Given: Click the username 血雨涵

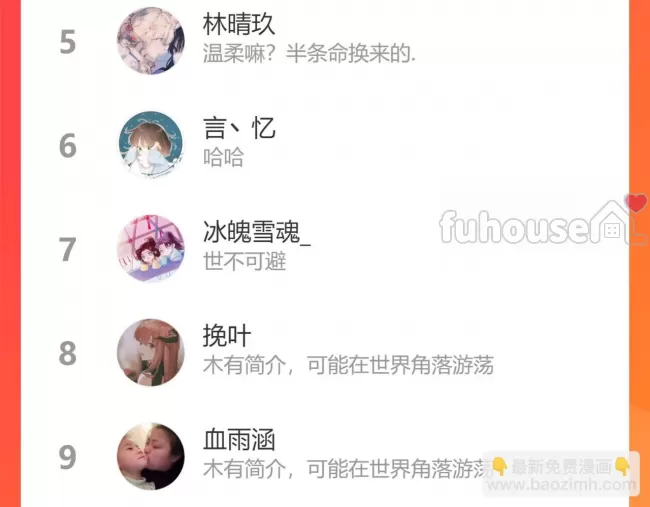Looking at the screenshot, I should 239,440.
